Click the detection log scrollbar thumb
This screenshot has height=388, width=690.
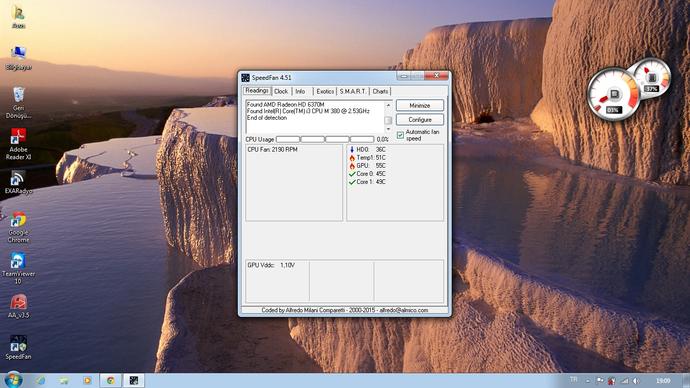388,120
